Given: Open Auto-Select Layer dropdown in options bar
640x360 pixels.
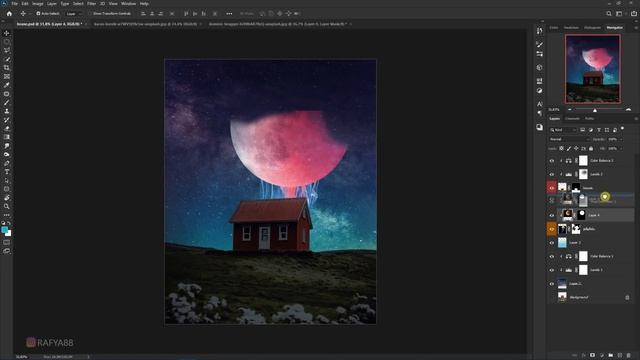Looking at the screenshot, I should coord(73,13).
